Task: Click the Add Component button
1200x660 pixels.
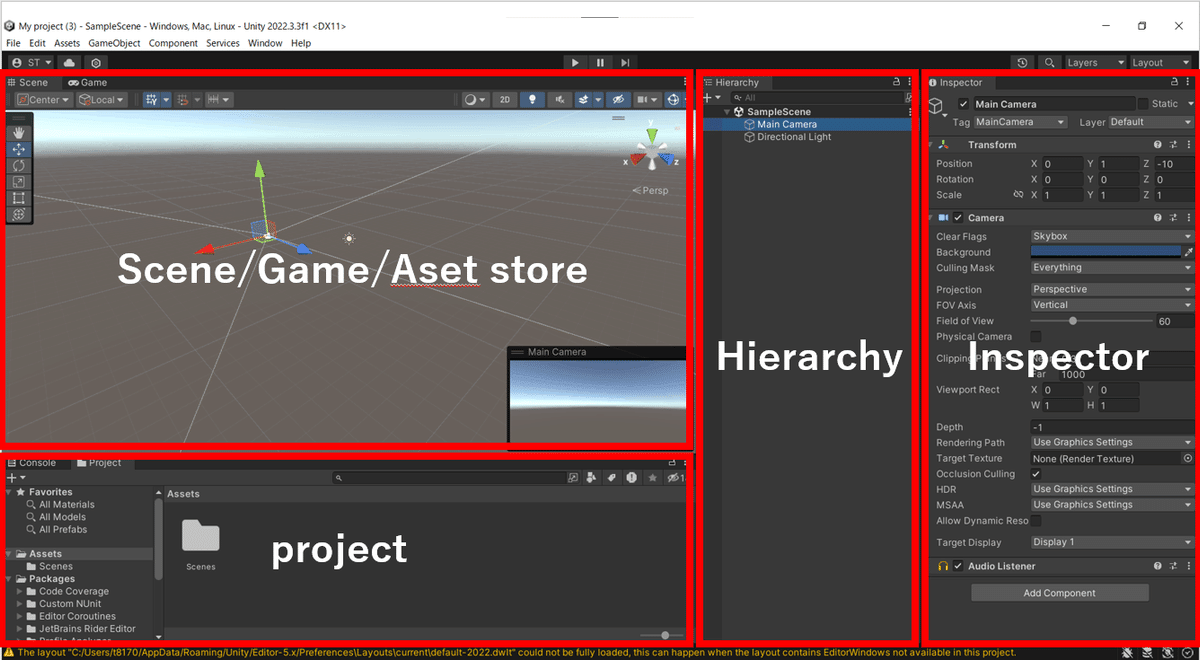Action: (x=1059, y=592)
